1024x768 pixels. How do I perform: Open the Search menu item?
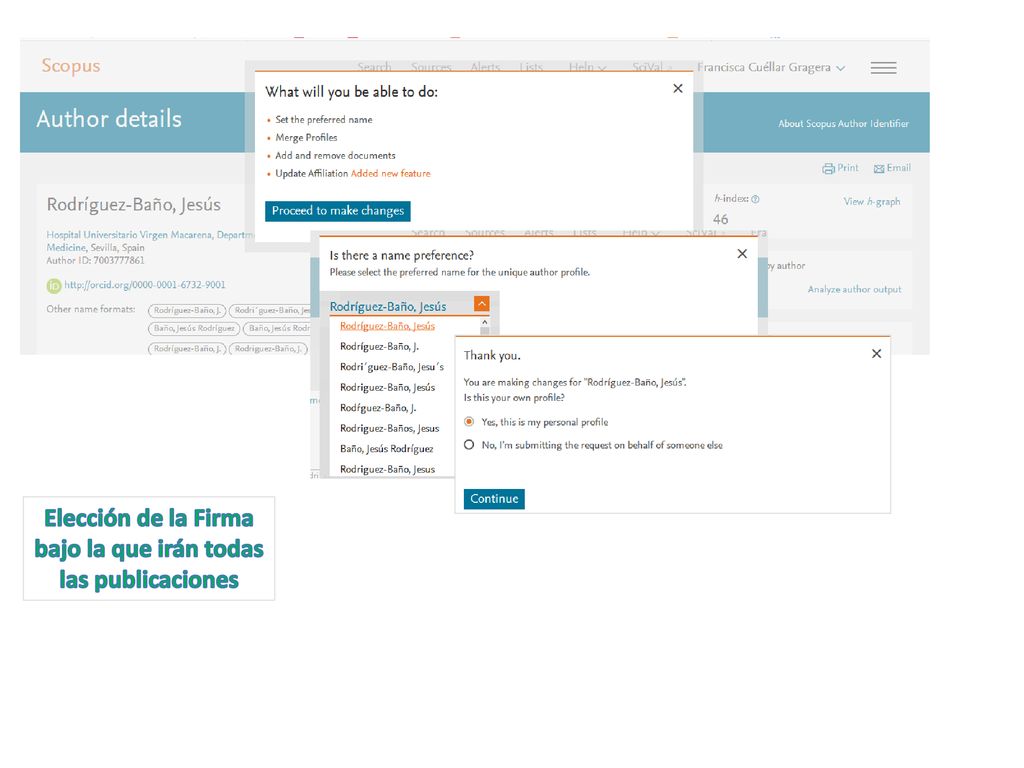[374, 67]
